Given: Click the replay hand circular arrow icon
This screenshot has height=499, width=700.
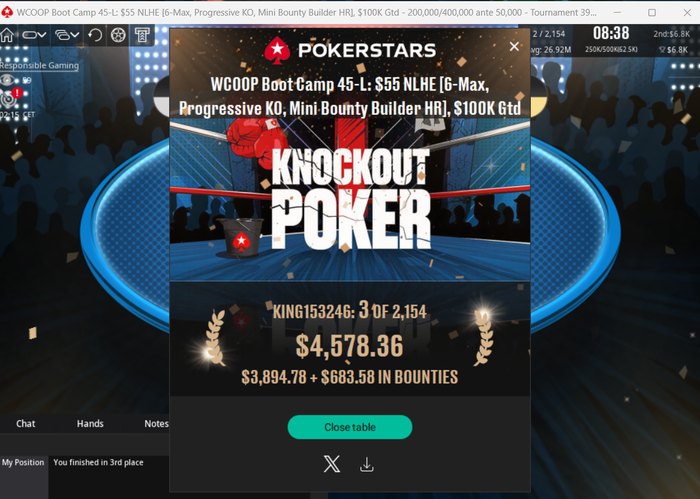Looking at the screenshot, I should 95,35.
